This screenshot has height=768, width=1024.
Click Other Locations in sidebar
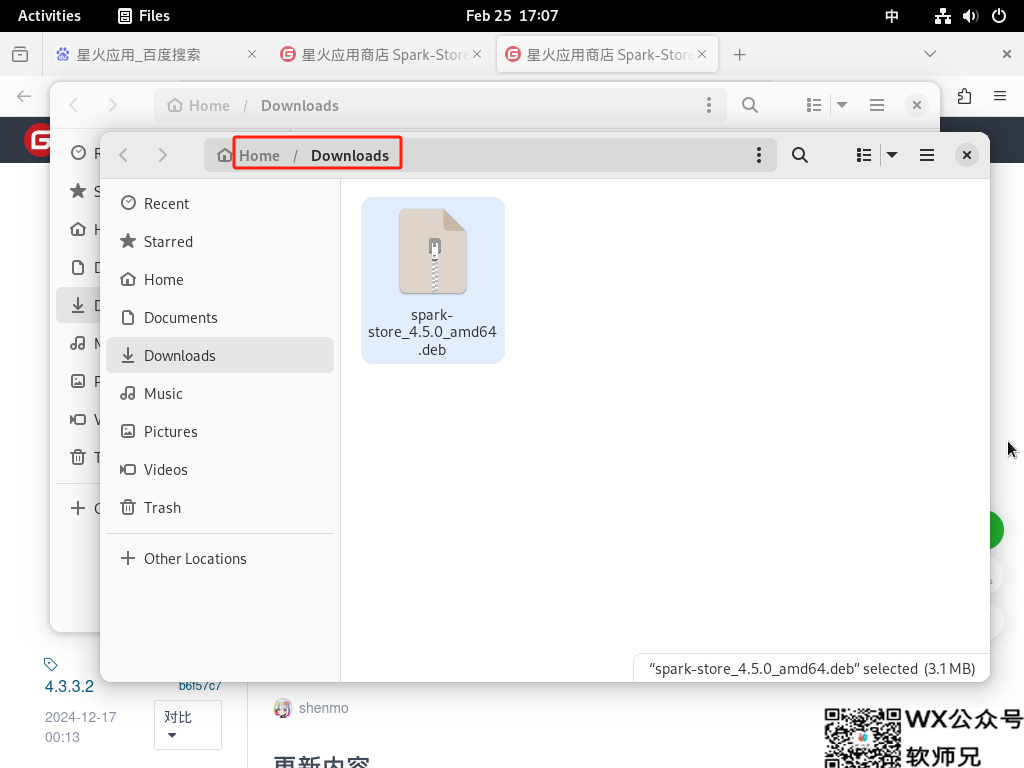(x=195, y=559)
